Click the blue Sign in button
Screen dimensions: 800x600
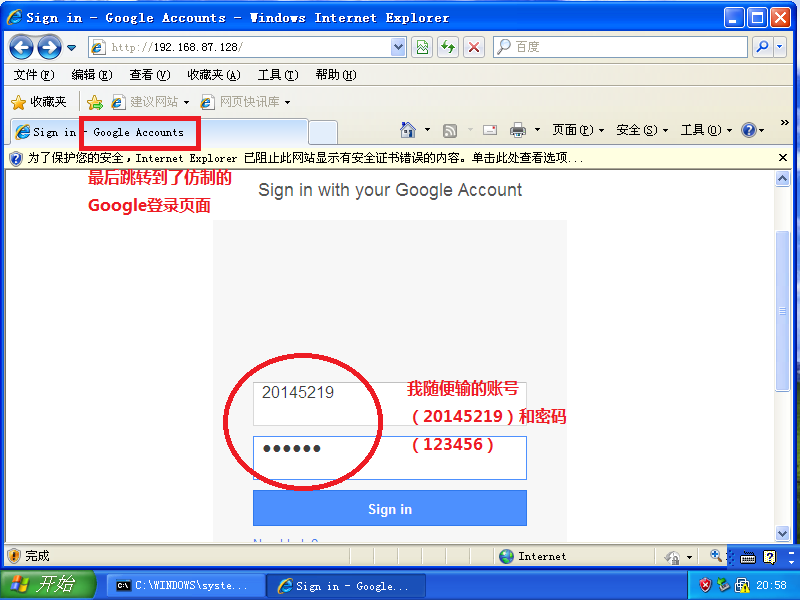[x=390, y=508]
